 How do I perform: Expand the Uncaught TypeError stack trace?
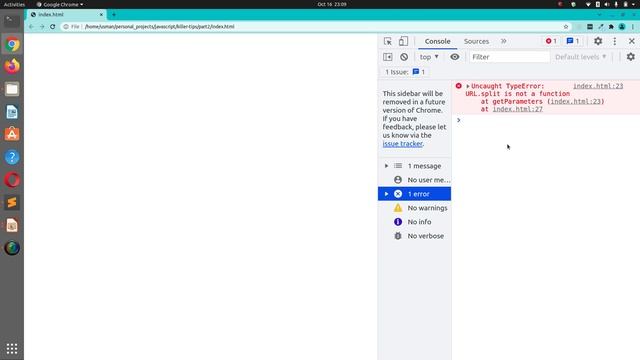pyautogui.click(x=468, y=86)
